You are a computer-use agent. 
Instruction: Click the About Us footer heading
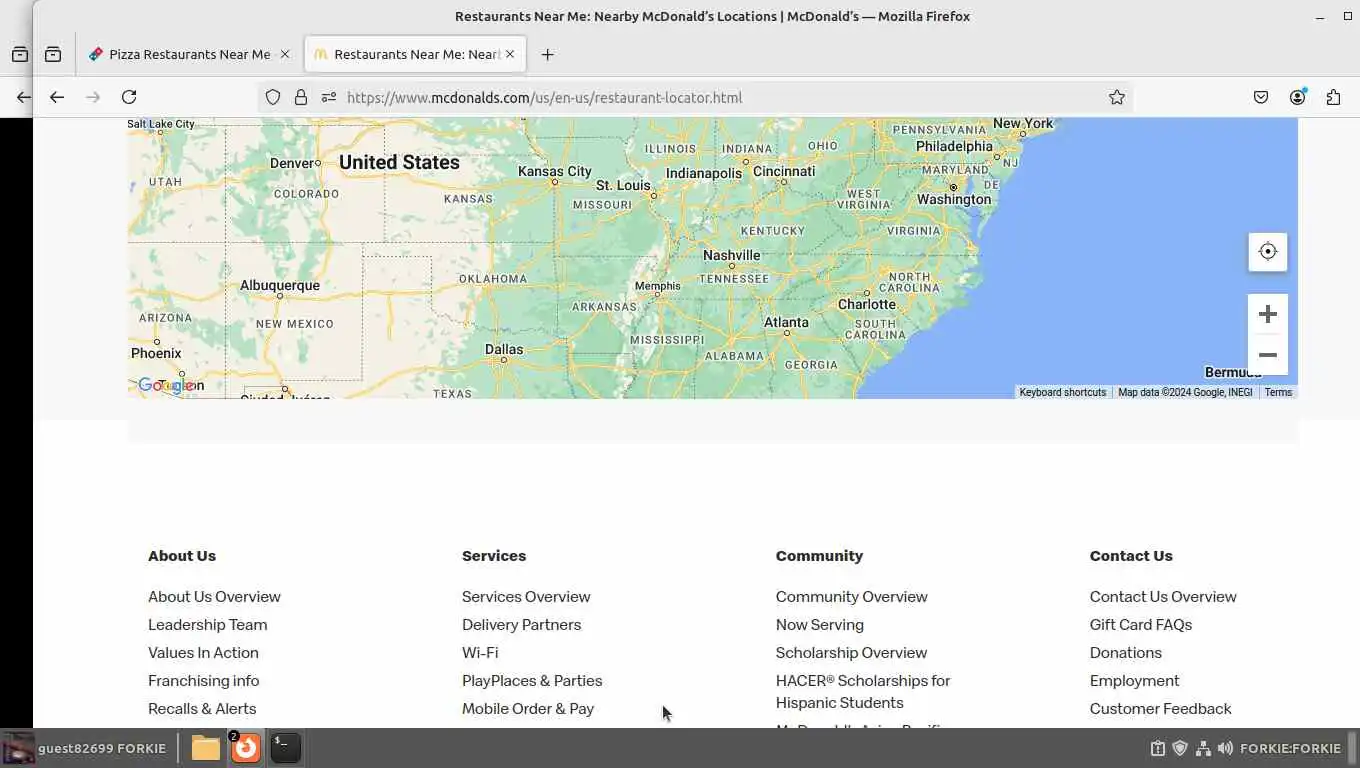point(182,555)
